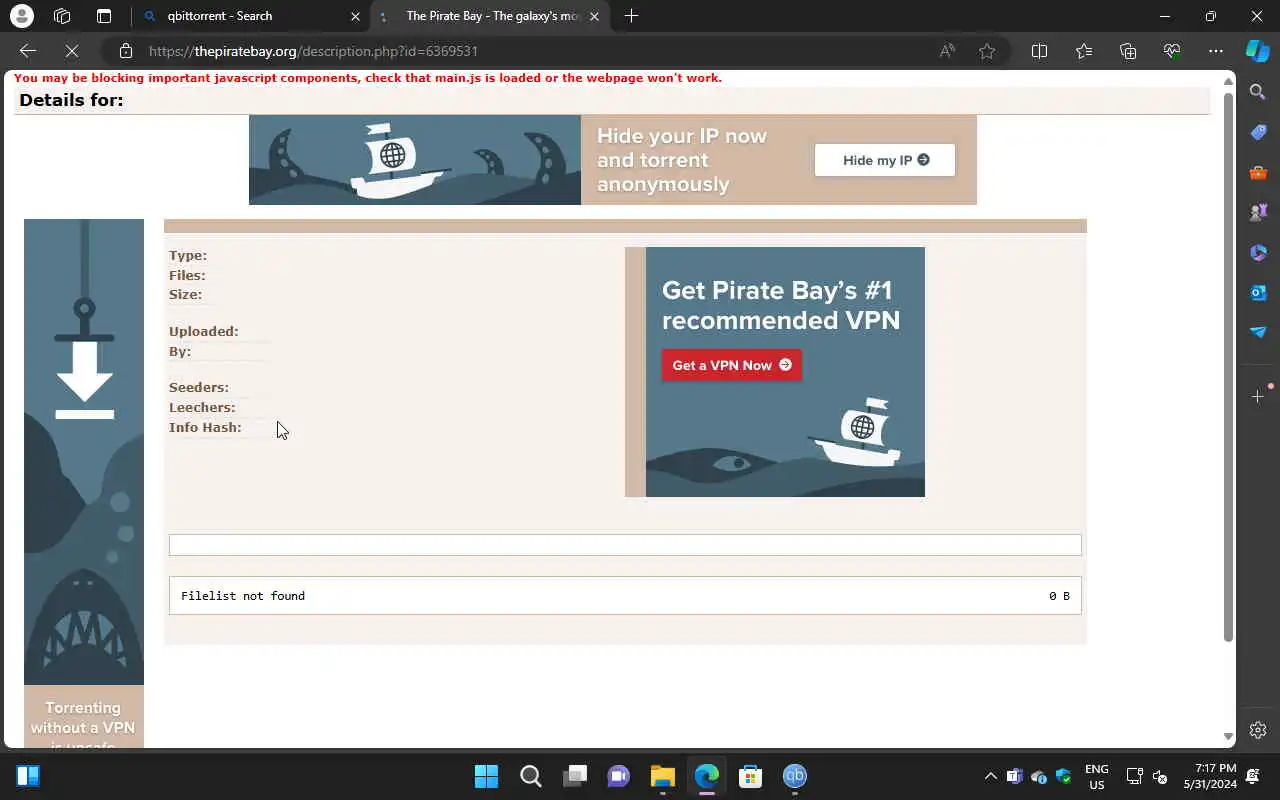The width and height of the screenshot is (1280, 800).
Task: Open Settings and more menu
Action: (x=1216, y=51)
